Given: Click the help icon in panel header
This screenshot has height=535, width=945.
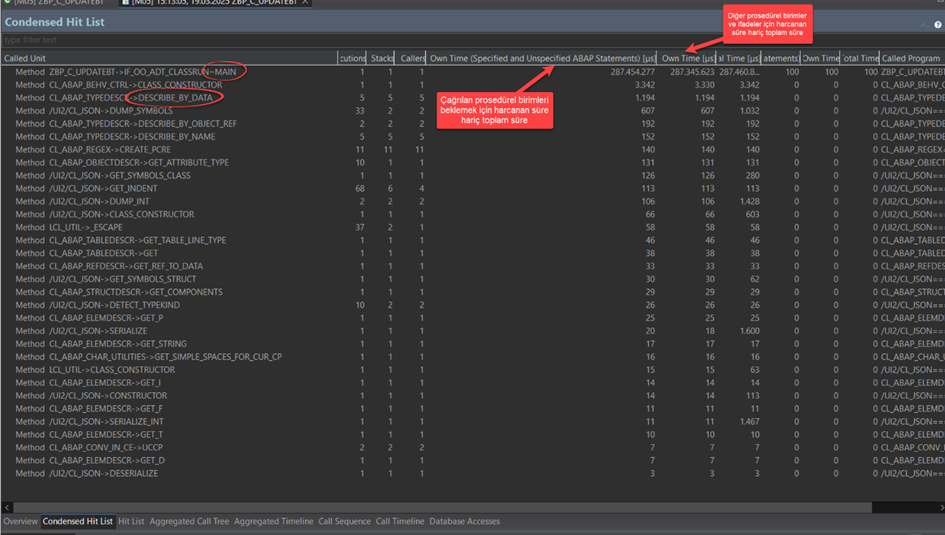Looking at the screenshot, I should [x=937, y=25].
